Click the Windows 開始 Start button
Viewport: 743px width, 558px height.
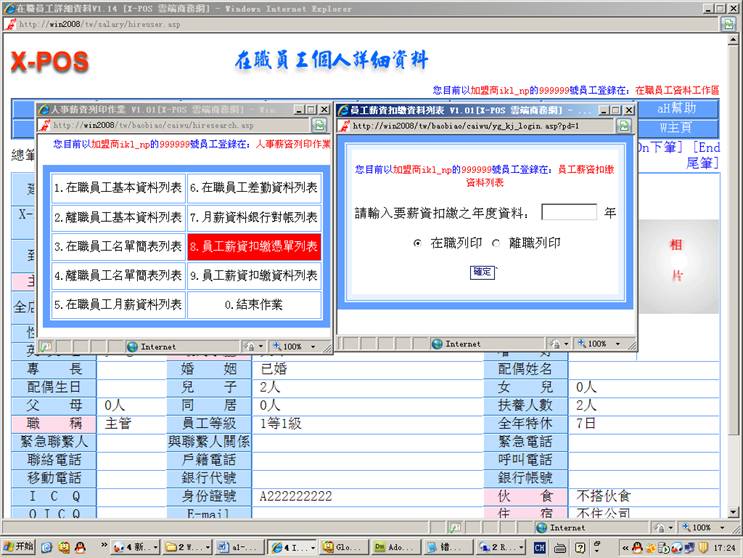(x=18, y=547)
